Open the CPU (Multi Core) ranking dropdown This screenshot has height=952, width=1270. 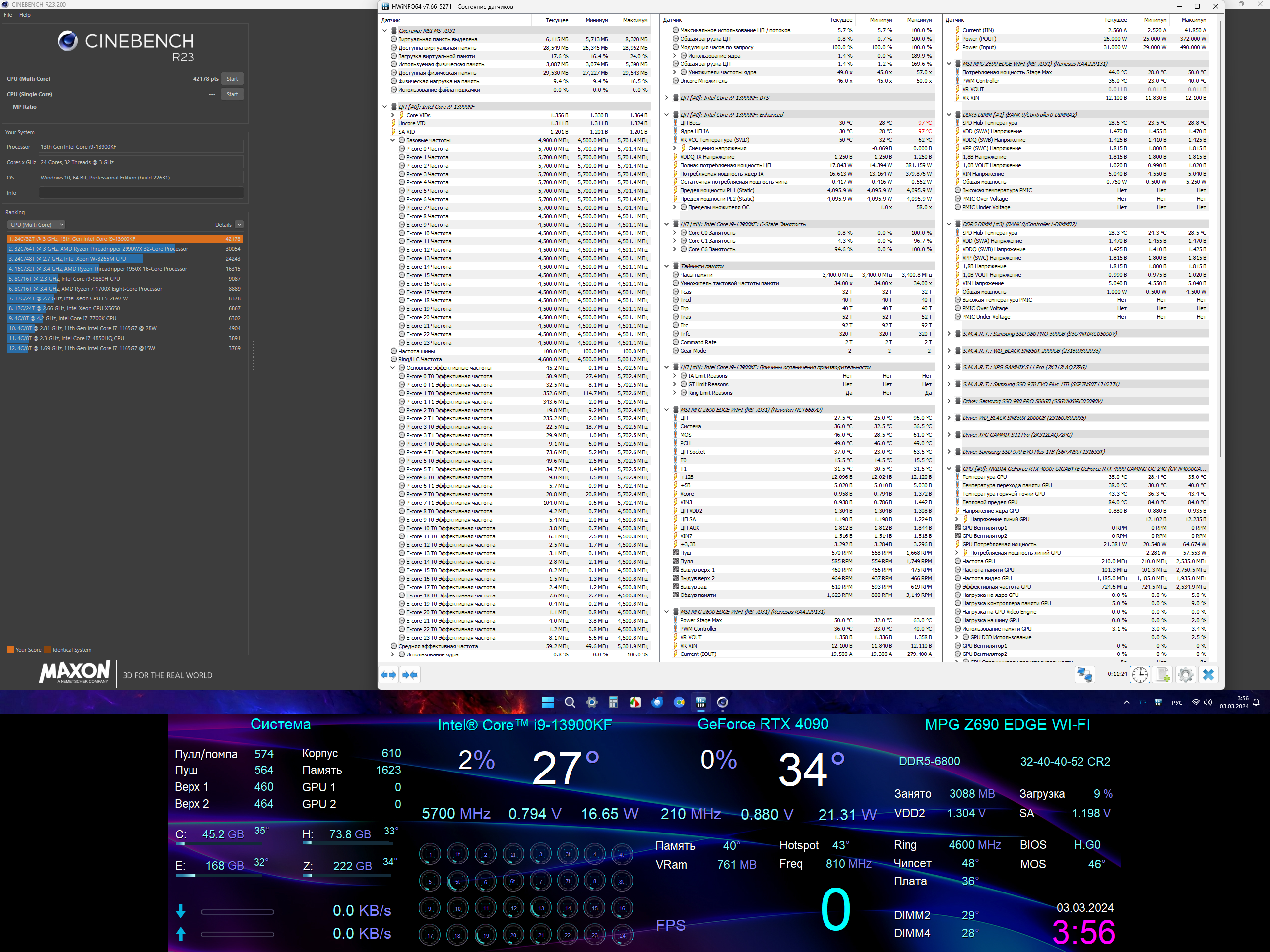point(36,225)
